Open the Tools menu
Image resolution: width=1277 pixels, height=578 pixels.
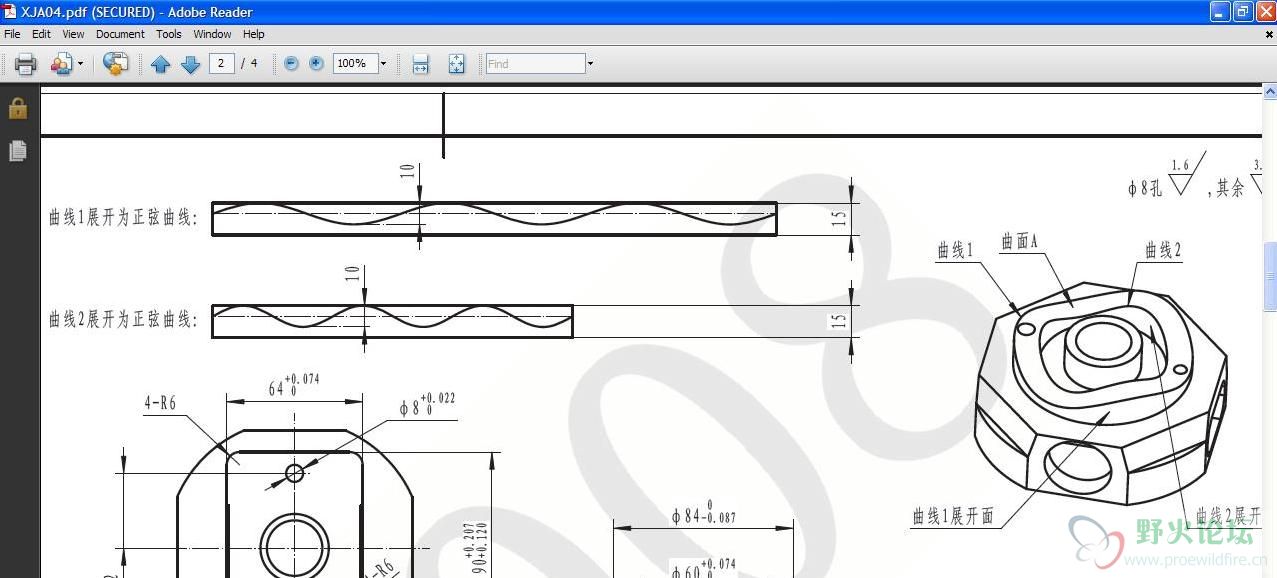pos(169,34)
